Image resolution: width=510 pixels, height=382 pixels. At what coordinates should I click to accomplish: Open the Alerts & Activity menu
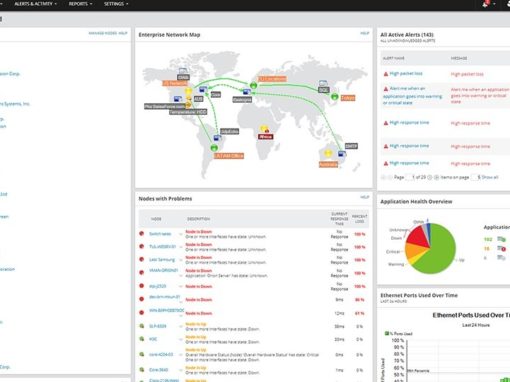tap(35, 4)
